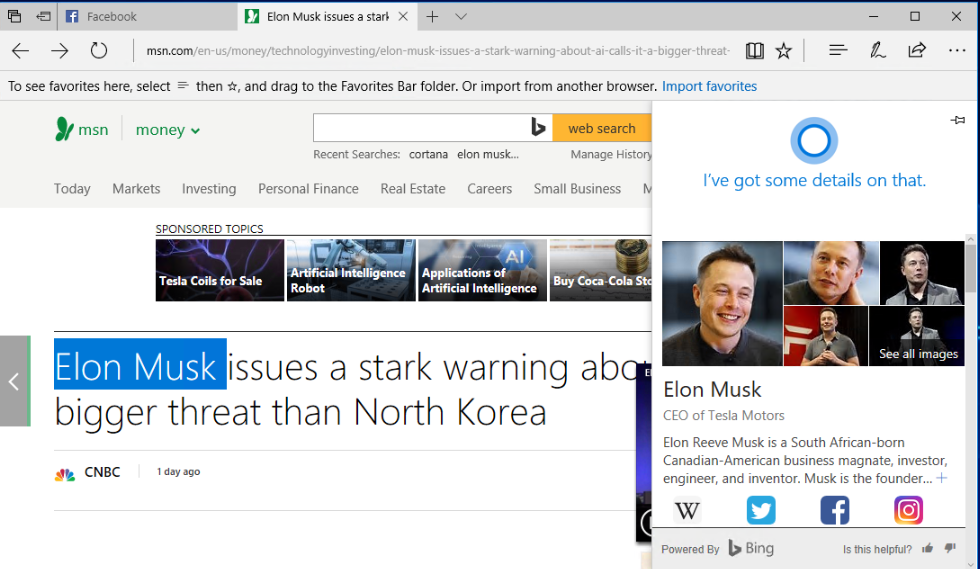
Task: Click the 'Elon Musk' name in Cortana pane
Action: 712,390
